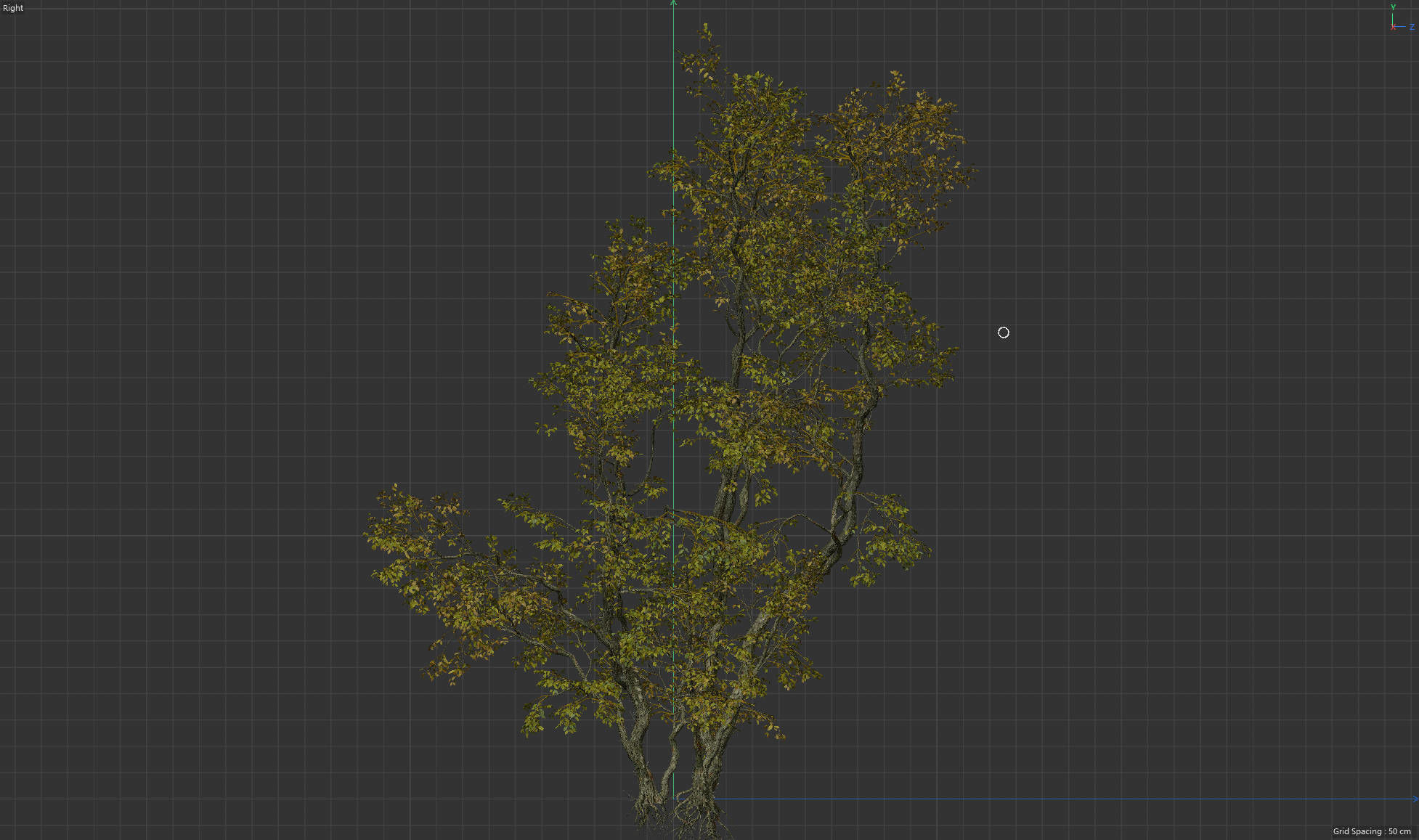Click the XYZ axis orientation gizmo

pos(1402,19)
